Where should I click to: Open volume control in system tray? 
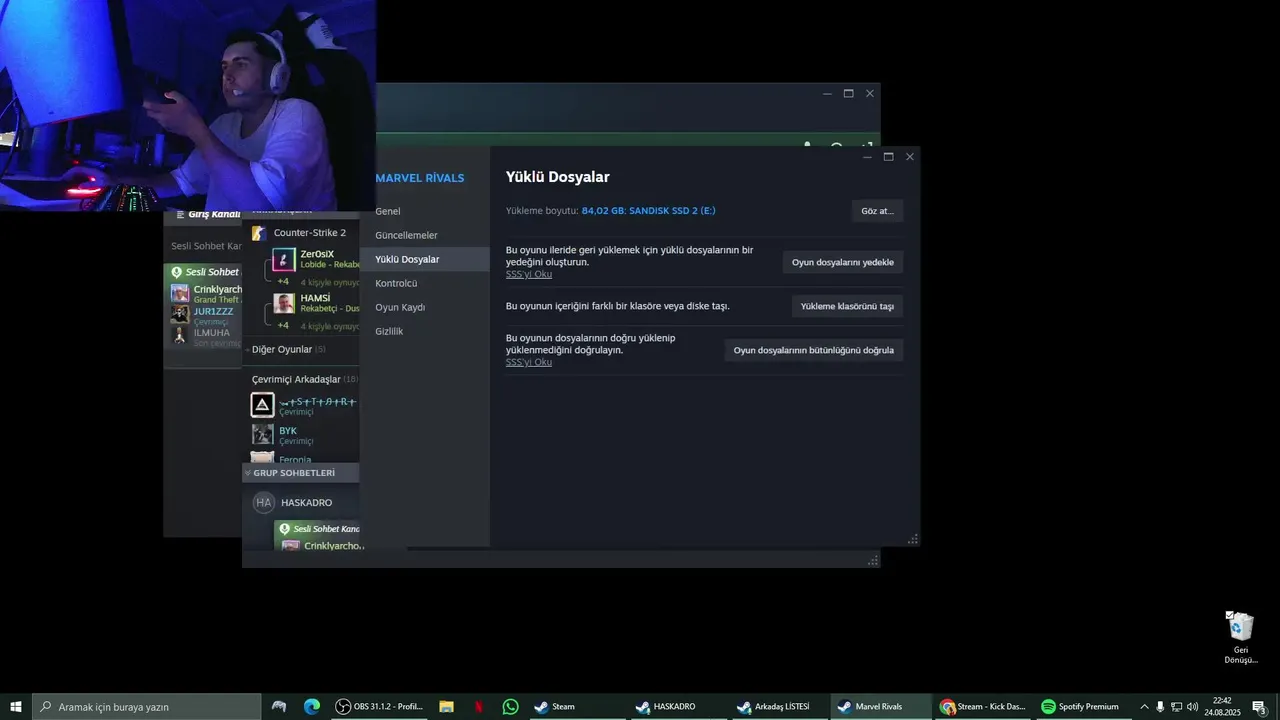(1192, 706)
